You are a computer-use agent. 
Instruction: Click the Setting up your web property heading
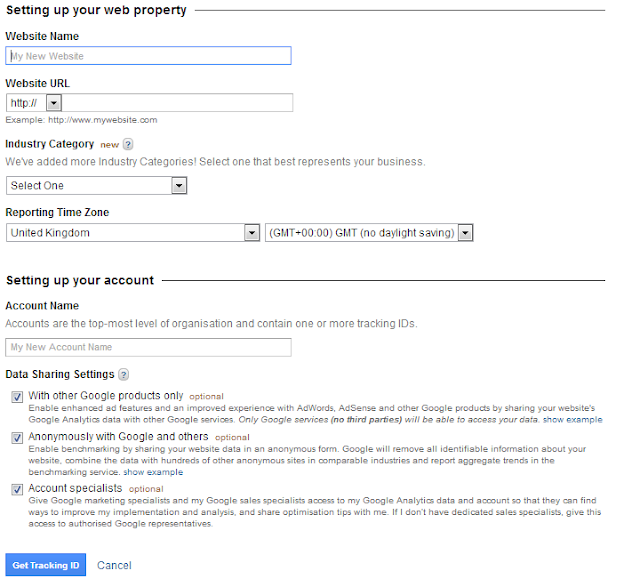click(96, 10)
